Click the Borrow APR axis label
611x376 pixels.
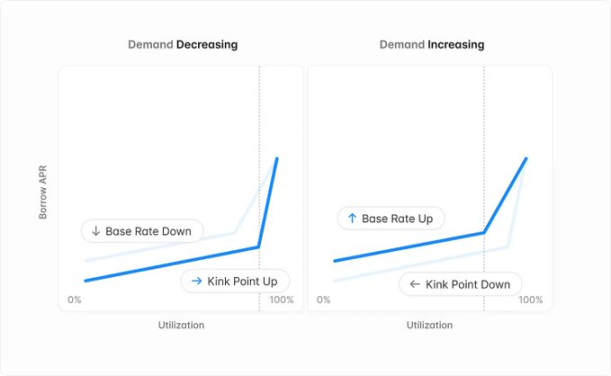42,192
